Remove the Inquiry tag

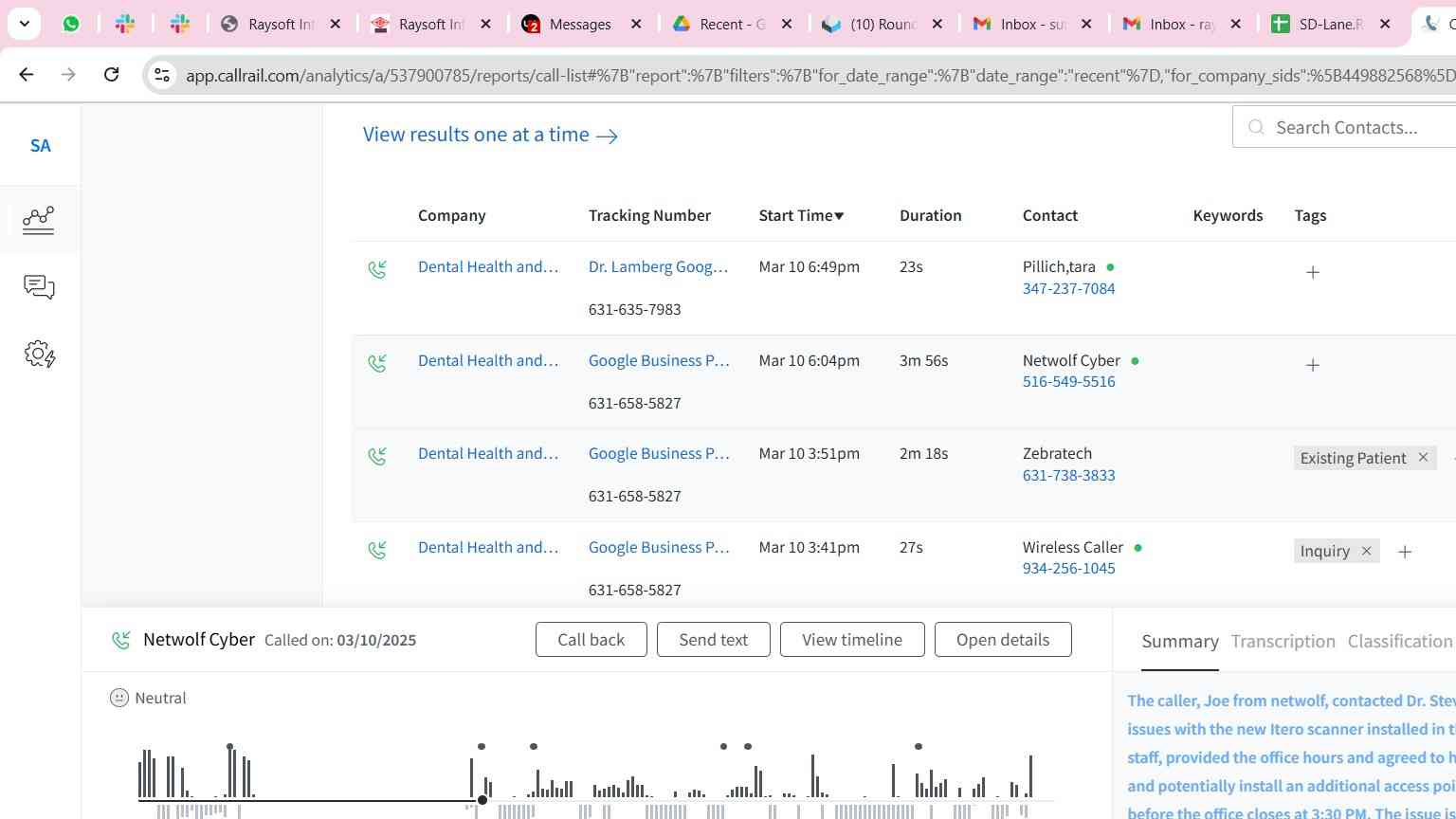coord(1366,551)
